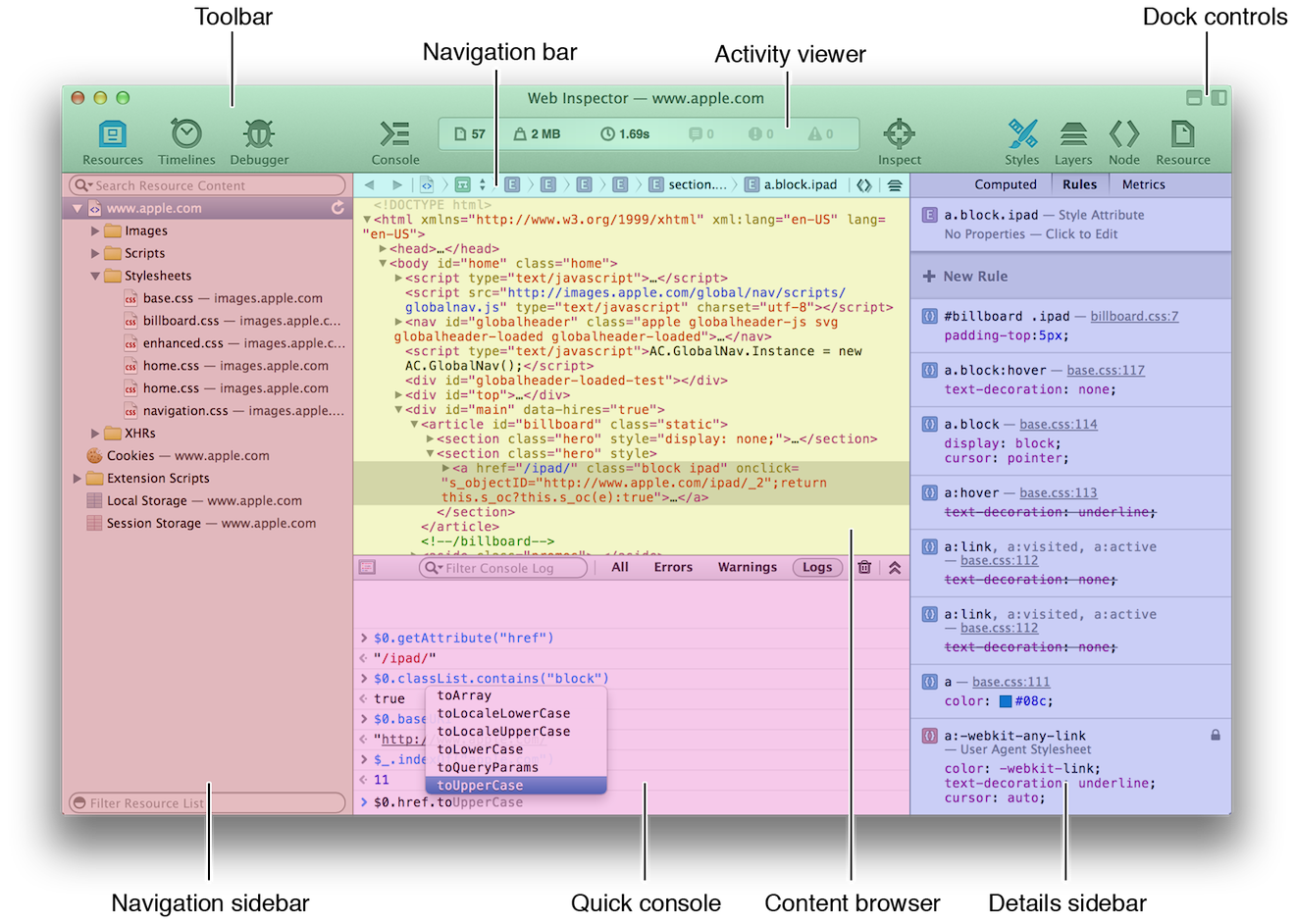The image size is (1295, 924).
Task: Collapse the article billboard element
Action: 415,425
